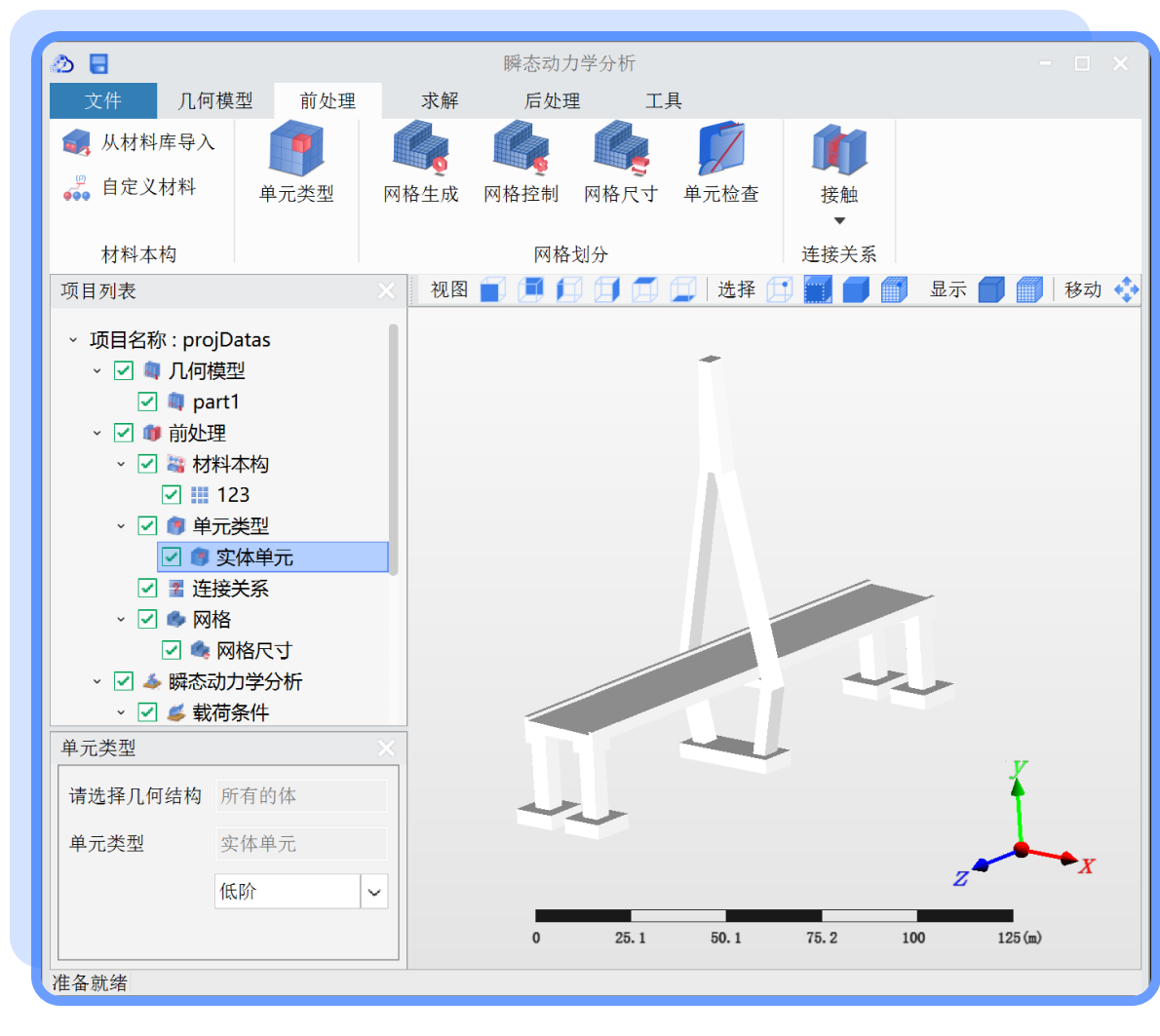
Task: Toggle the 网格尺寸 checkbox in tree
Action: click(171, 650)
